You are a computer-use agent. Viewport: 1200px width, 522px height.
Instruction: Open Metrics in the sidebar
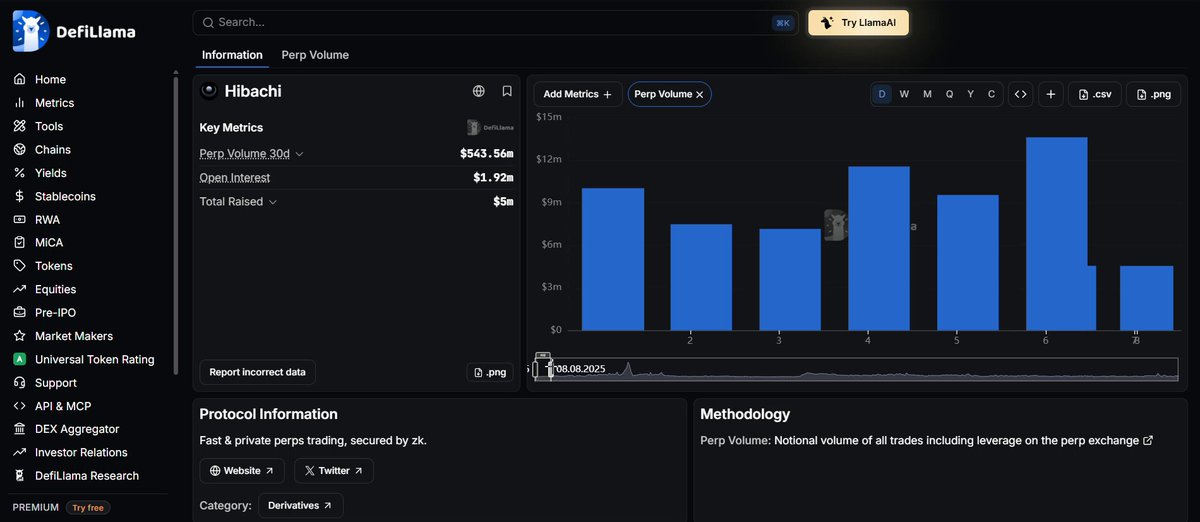(x=54, y=103)
